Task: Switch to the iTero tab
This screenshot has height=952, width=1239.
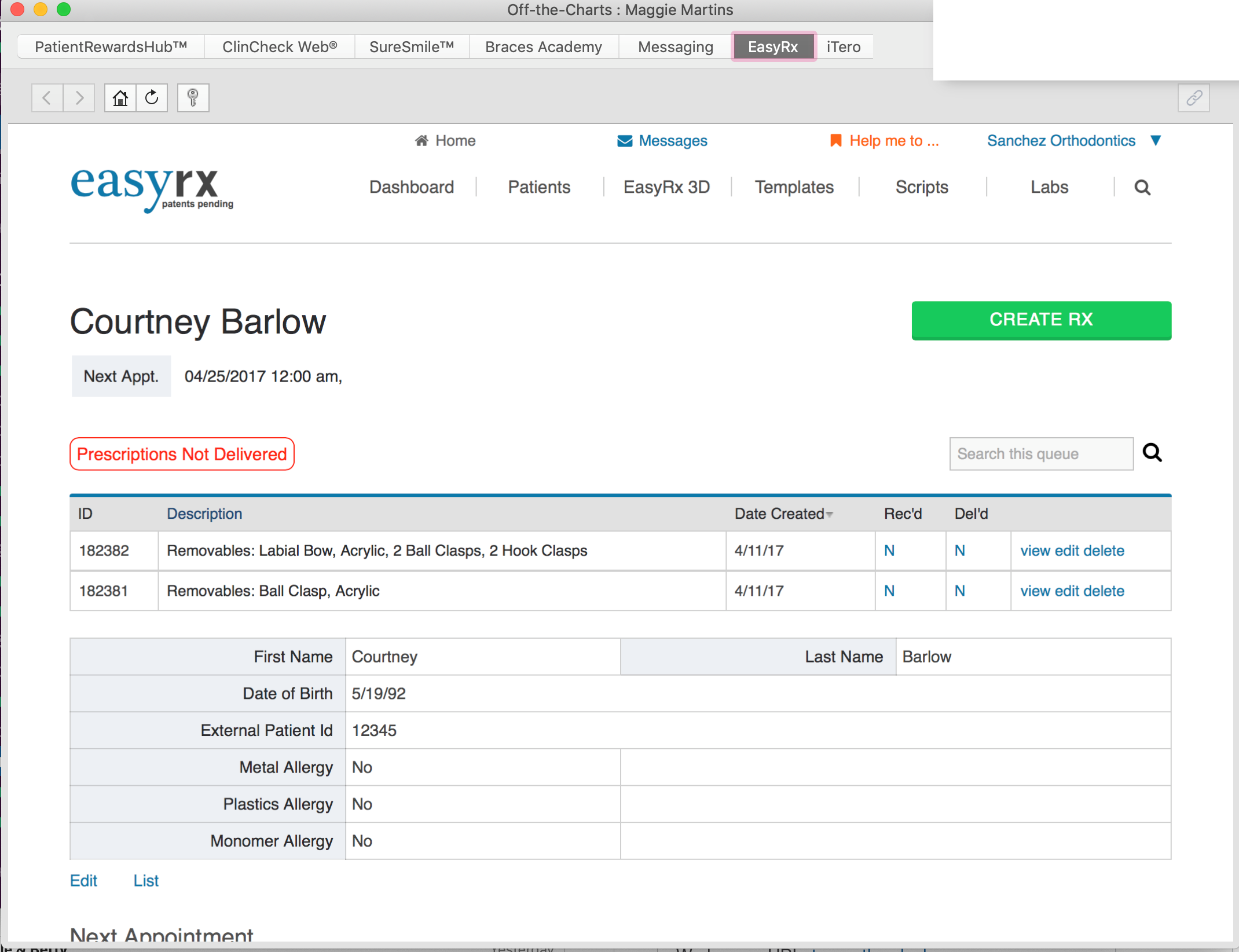Action: pos(843,47)
